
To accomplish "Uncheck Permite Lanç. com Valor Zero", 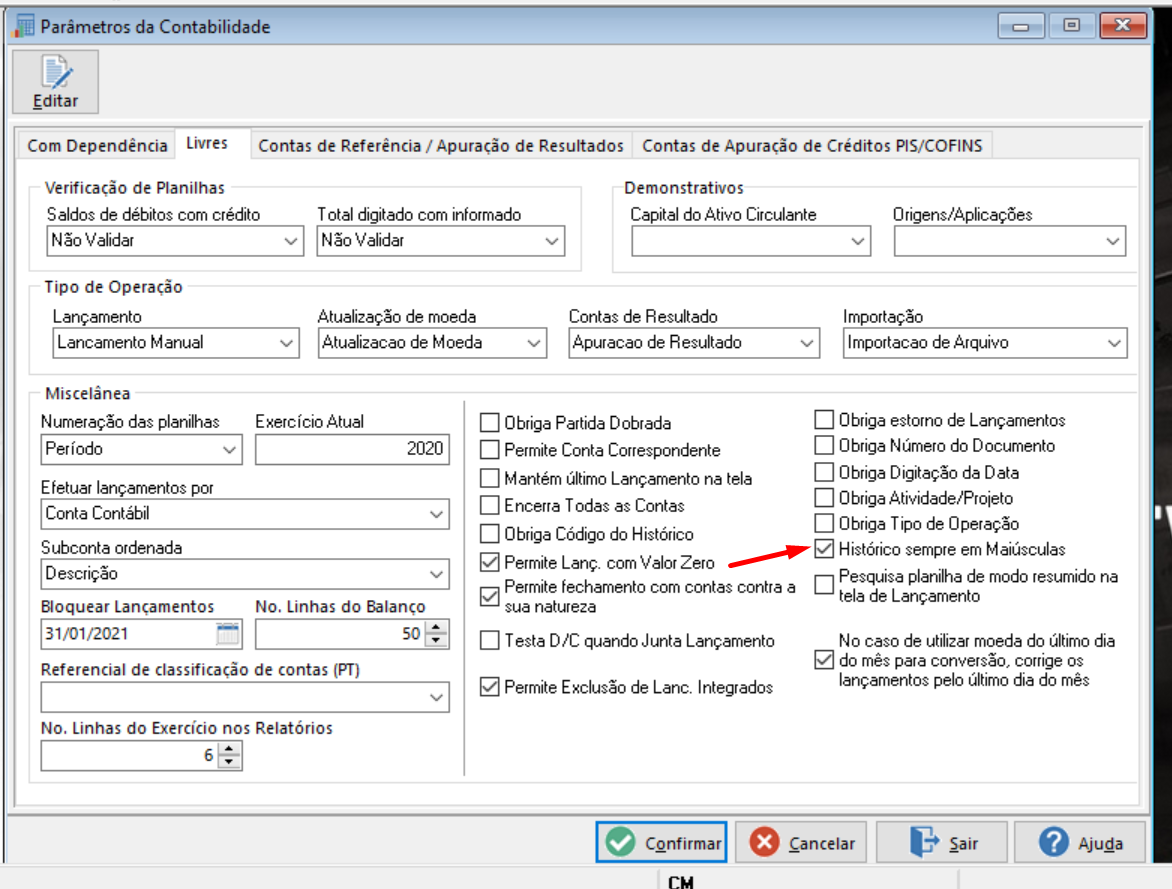I will coord(490,562).
